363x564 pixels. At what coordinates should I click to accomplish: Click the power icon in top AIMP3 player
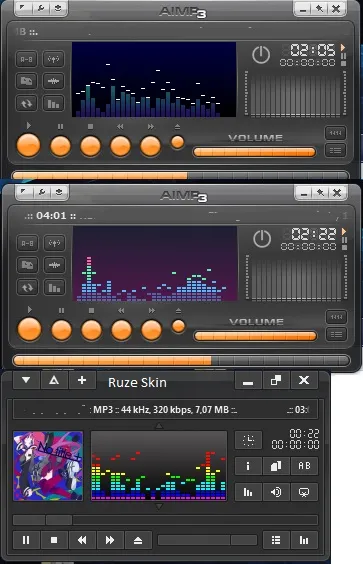[261, 55]
